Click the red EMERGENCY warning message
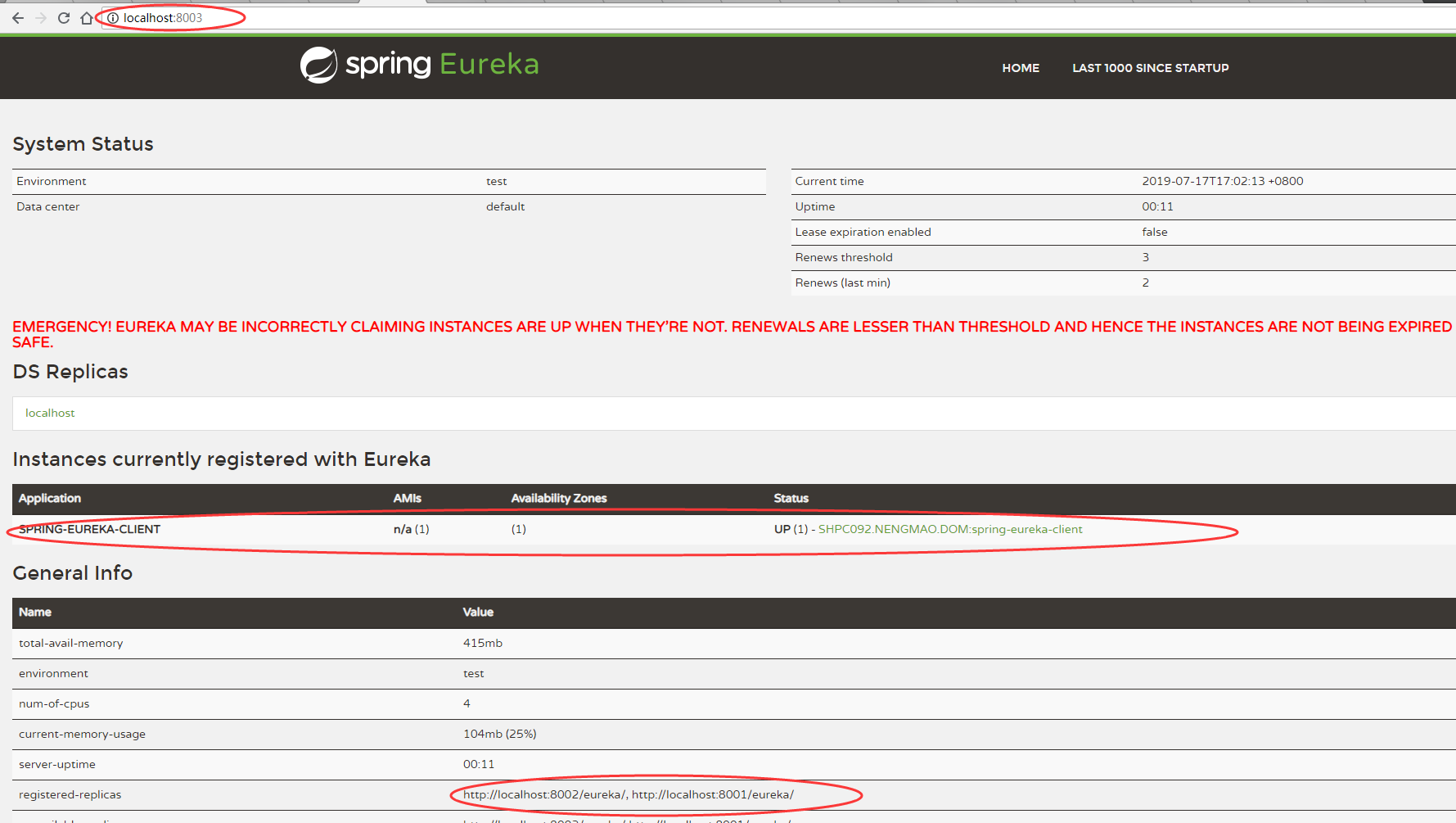Viewport: 1456px width, 823px height. pyautogui.click(x=732, y=334)
